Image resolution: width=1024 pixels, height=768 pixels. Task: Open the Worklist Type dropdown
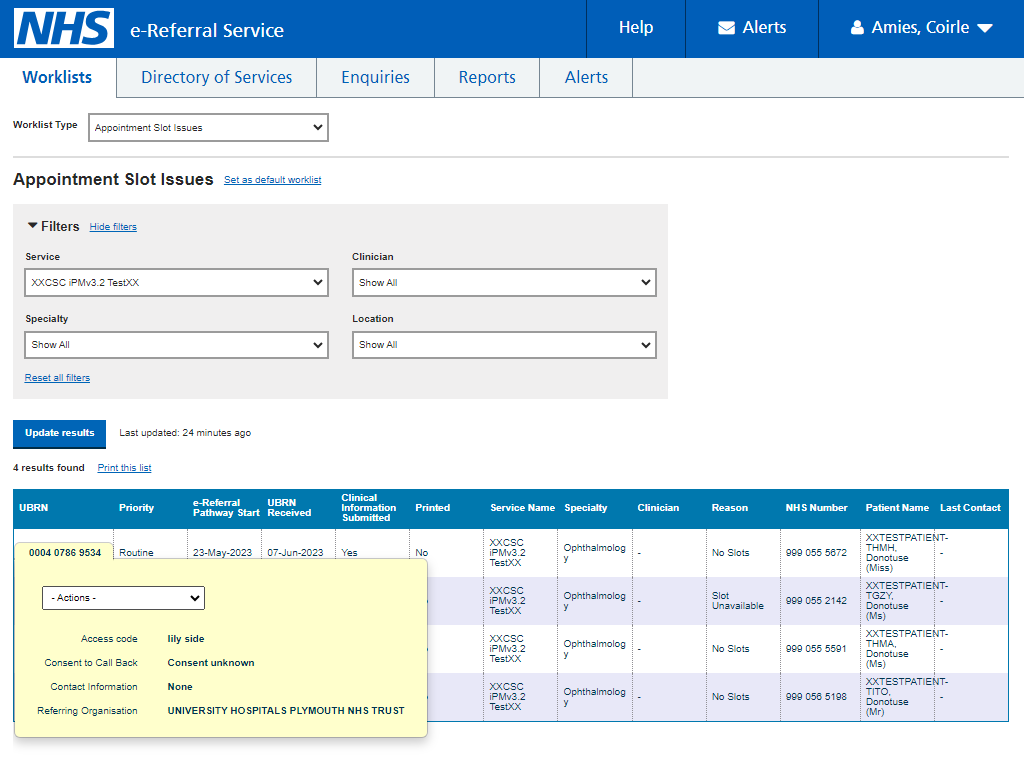(x=208, y=127)
